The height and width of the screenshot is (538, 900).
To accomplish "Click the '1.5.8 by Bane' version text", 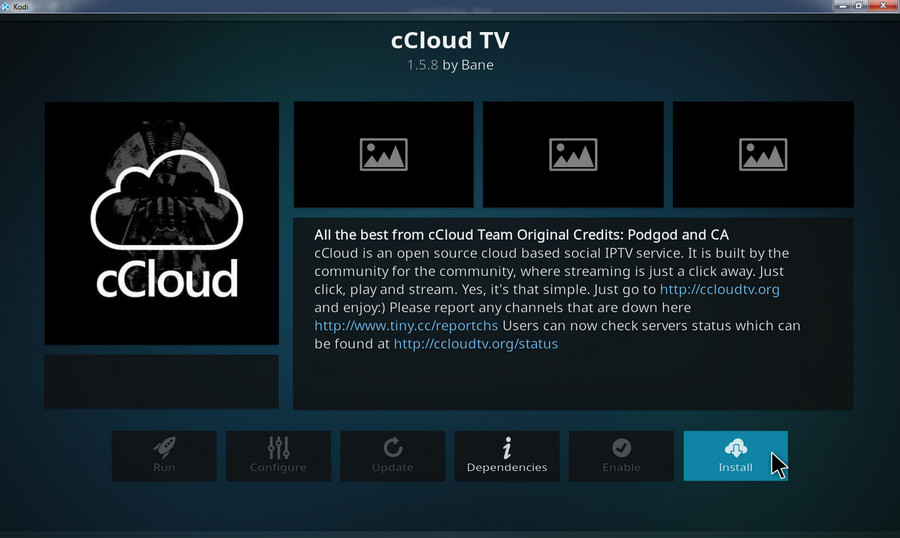I will pos(450,65).
